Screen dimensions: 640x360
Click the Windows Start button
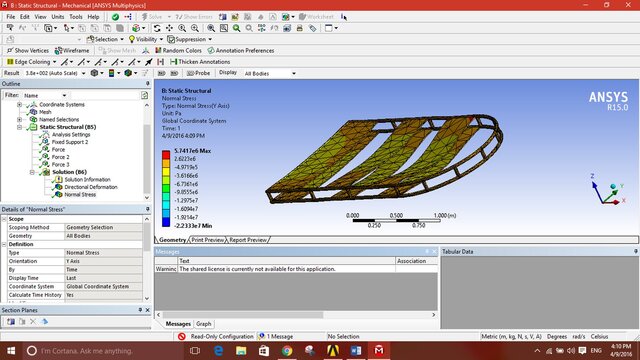11,351
